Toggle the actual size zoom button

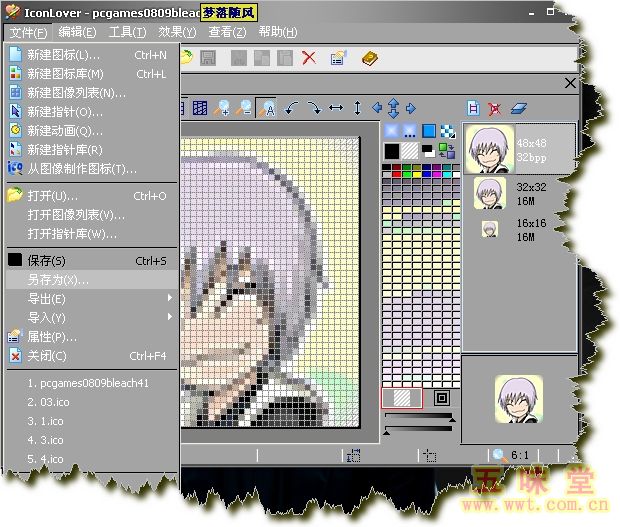click(x=267, y=108)
